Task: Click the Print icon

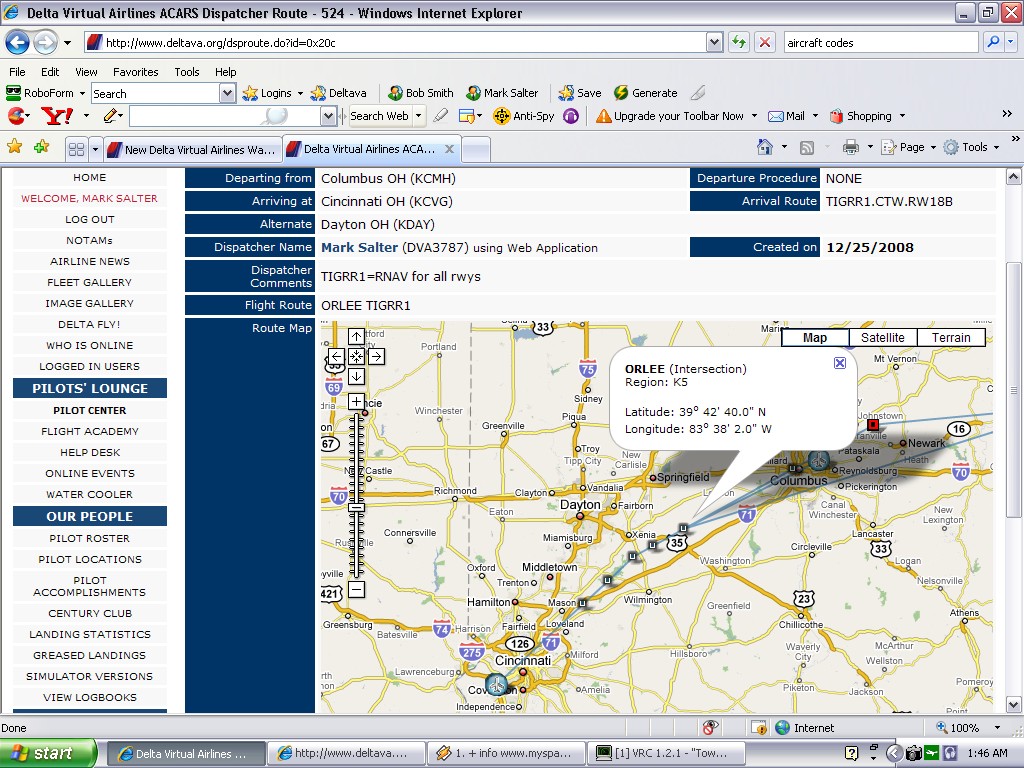Action: pyautogui.click(x=850, y=147)
